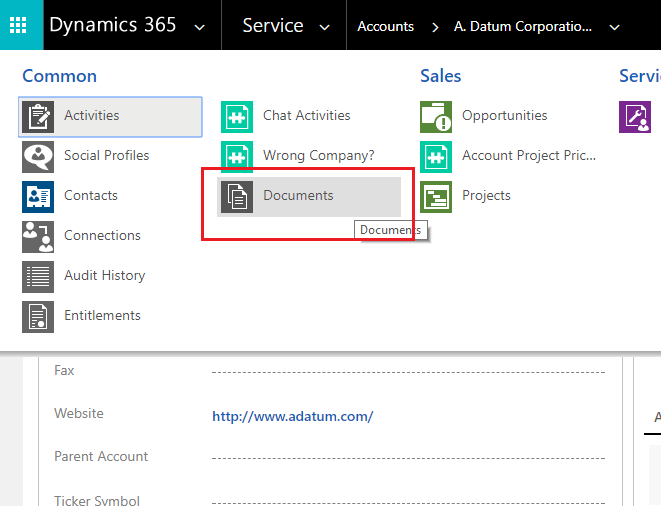The width and height of the screenshot is (661, 506).
Task: Click the Entitlements icon
Action: tap(38, 316)
